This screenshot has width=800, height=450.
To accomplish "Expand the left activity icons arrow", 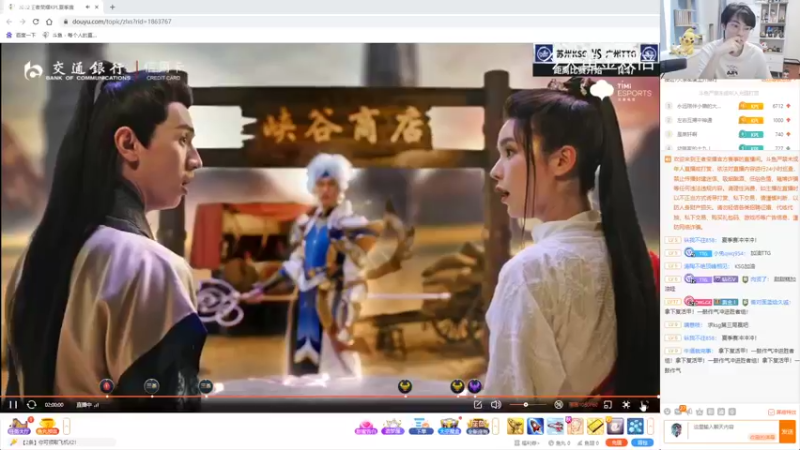I will 66,426.
